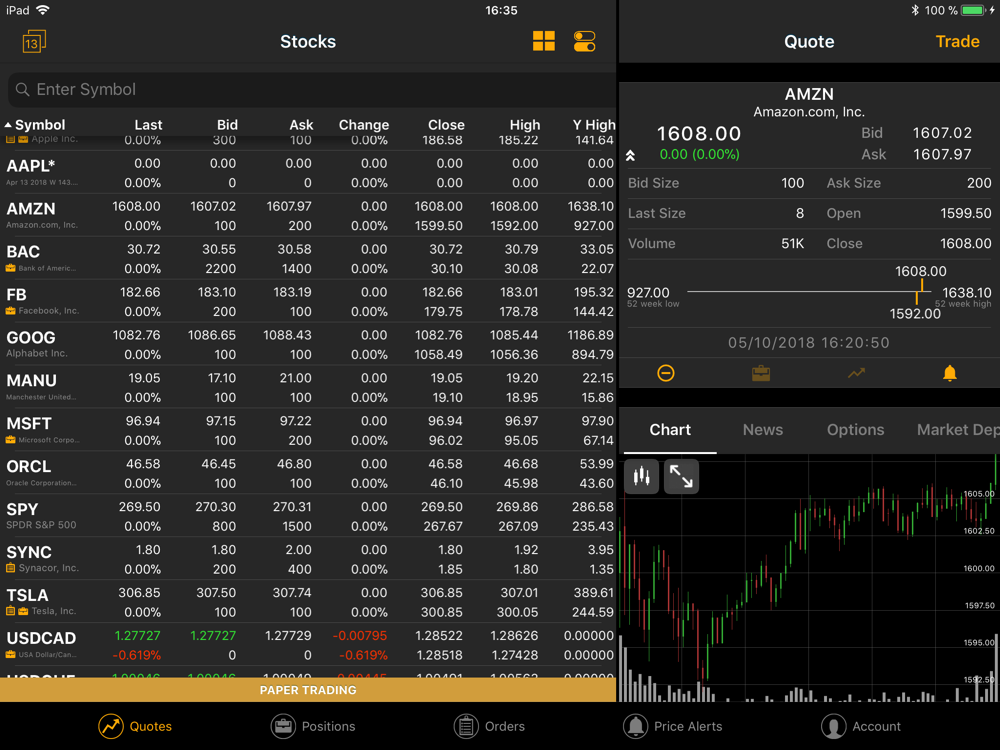
Task: Open the Orders bottom tab
Action: [489, 726]
